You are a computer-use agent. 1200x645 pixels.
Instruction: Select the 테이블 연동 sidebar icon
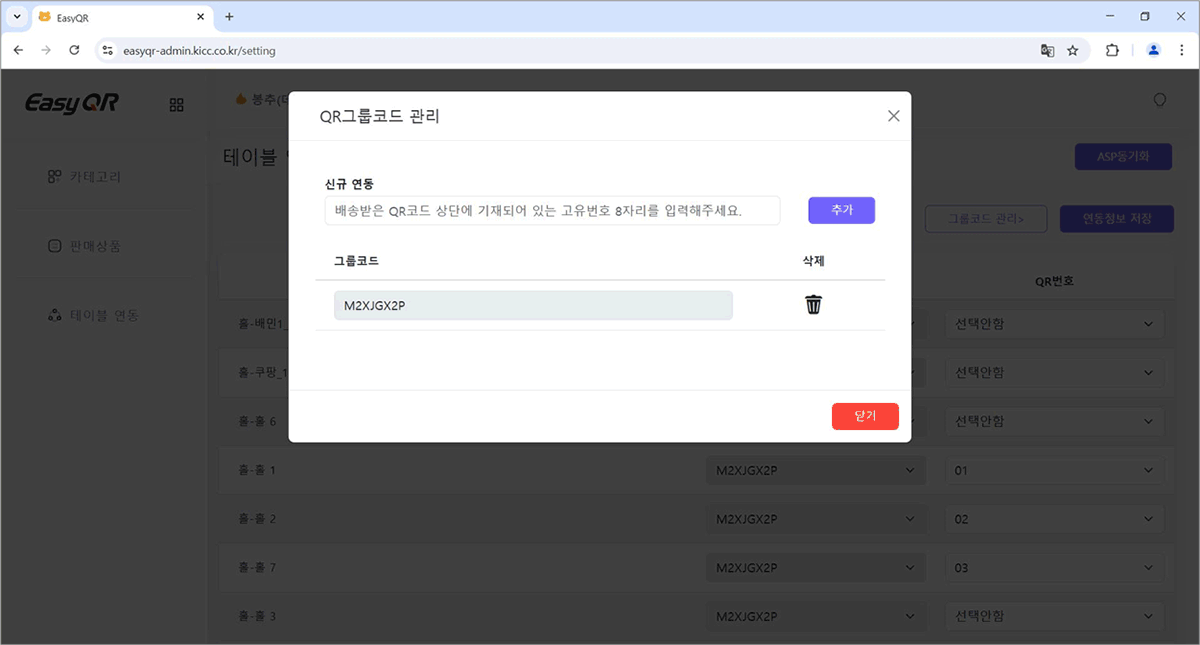(54, 315)
